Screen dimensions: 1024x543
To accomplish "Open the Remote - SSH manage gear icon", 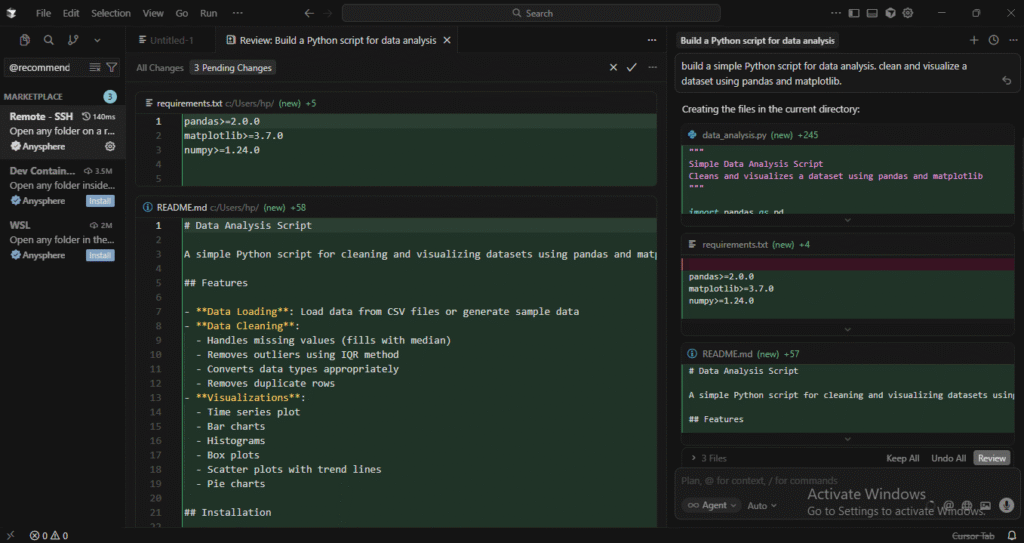I will click(x=110, y=146).
